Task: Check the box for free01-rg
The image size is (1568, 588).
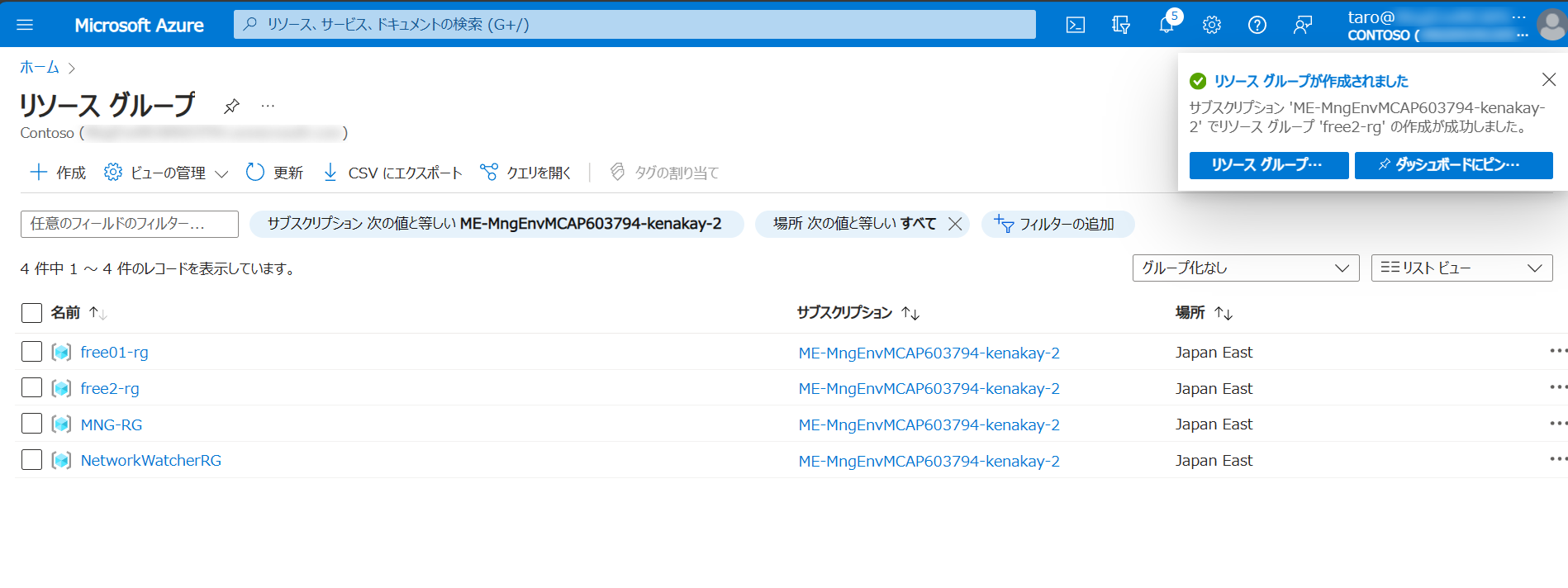Action: [x=31, y=352]
